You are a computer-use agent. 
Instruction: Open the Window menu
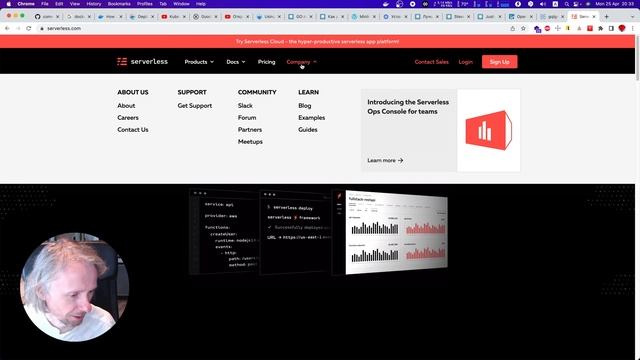pos(181,4)
